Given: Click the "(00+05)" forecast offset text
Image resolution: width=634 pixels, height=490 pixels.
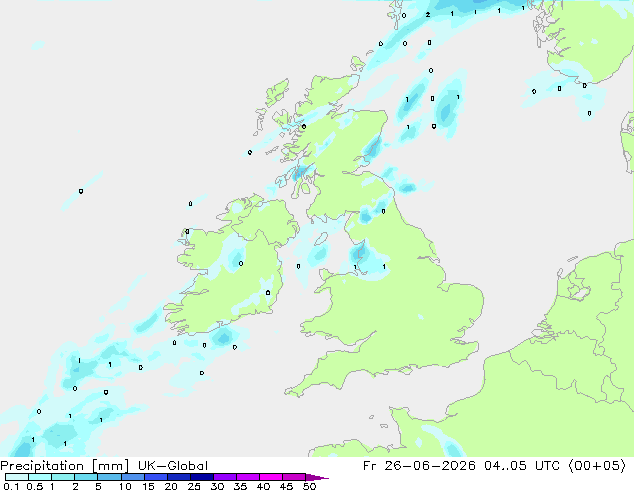Looking at the screenshot, I should pyautogui.click(x=597, y=466).
